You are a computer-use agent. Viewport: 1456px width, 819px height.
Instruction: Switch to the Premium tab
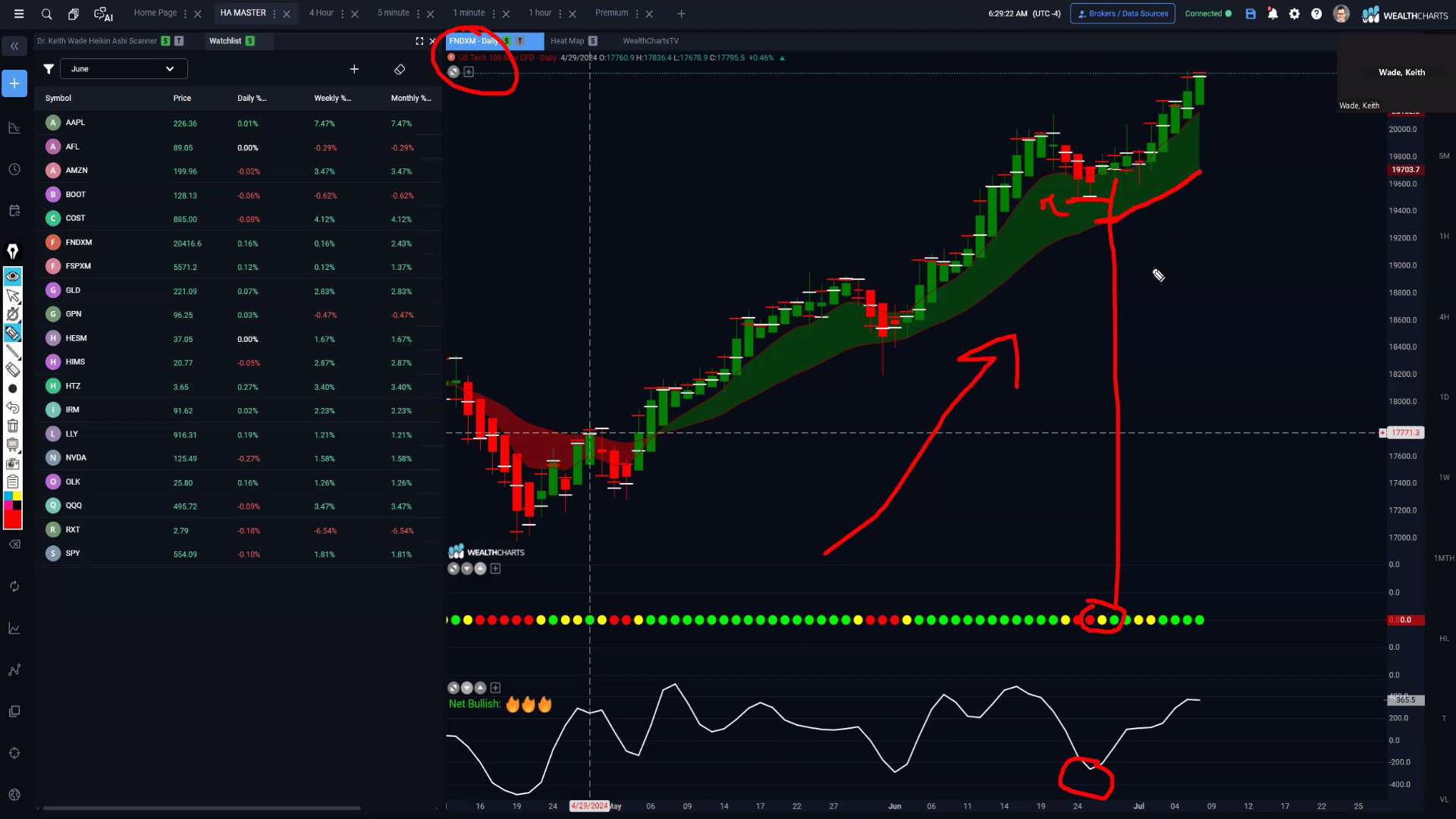tap(612, 13)
